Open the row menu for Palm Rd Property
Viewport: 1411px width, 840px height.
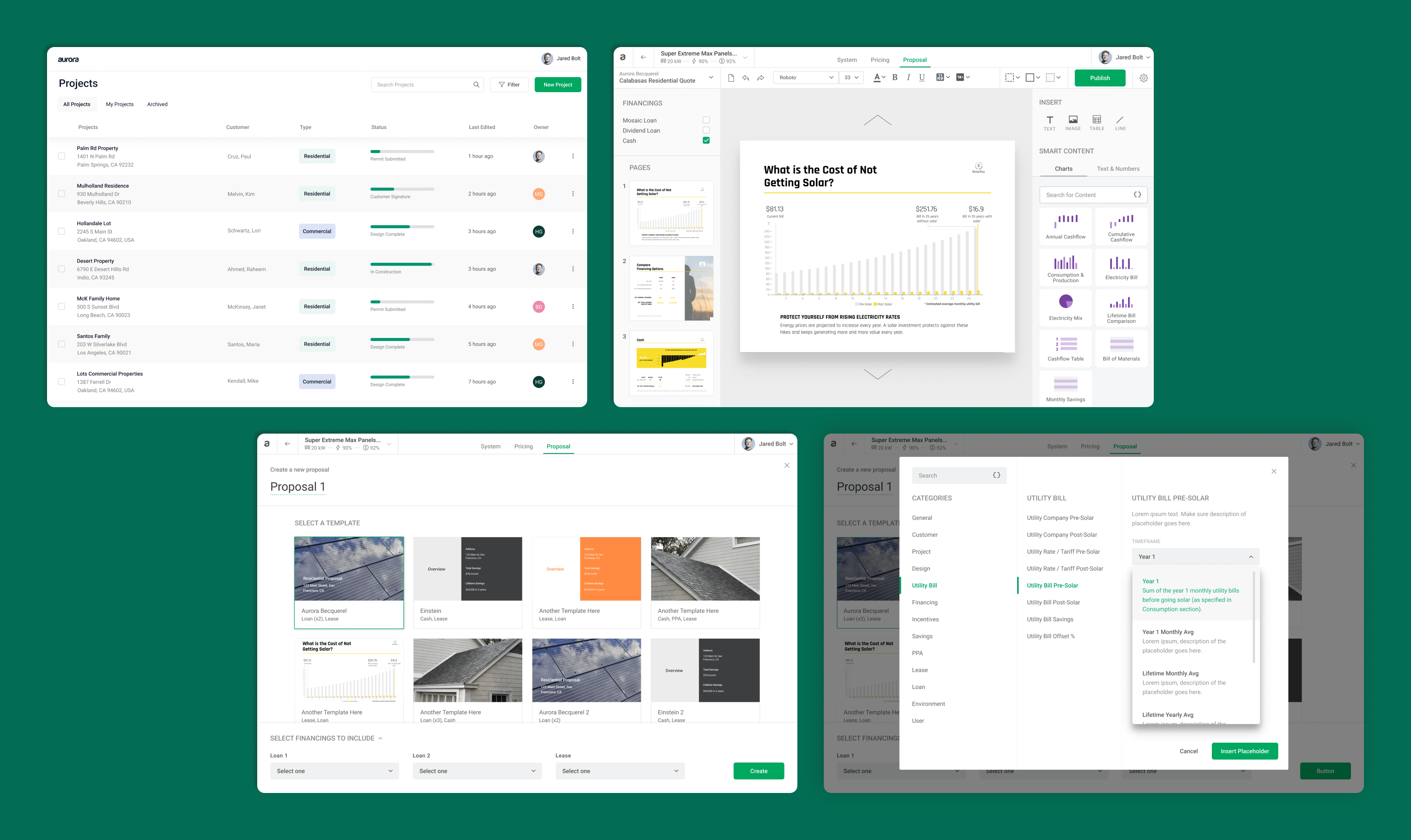pos(573,156)
